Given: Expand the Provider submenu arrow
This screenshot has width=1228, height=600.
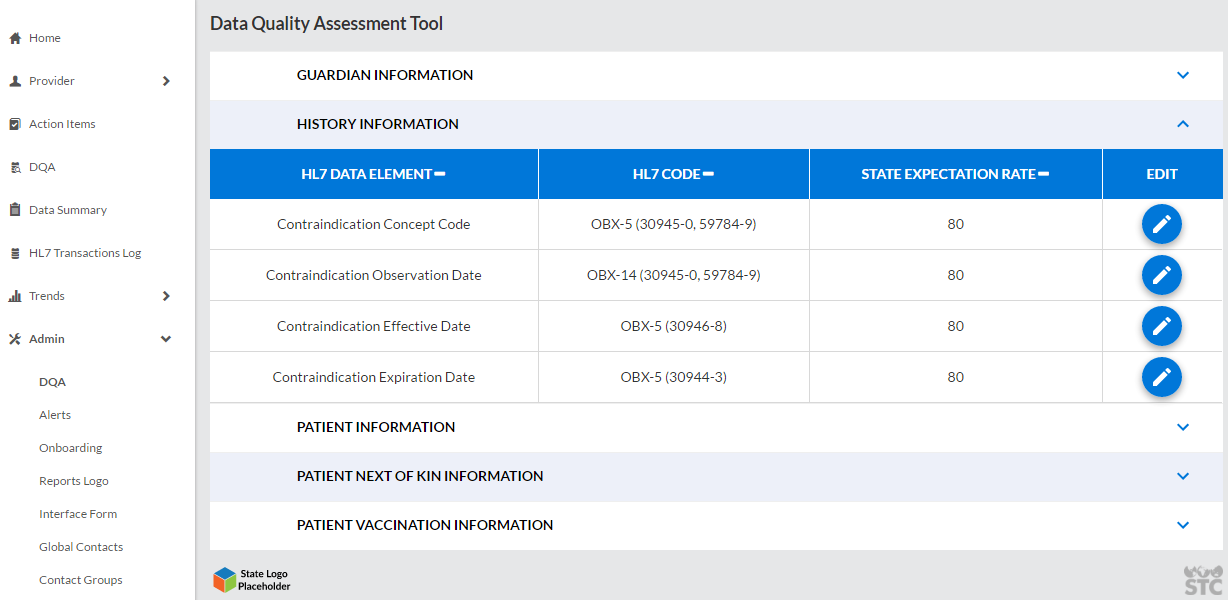Looking at the screenshot, I should tap(166, 81).
